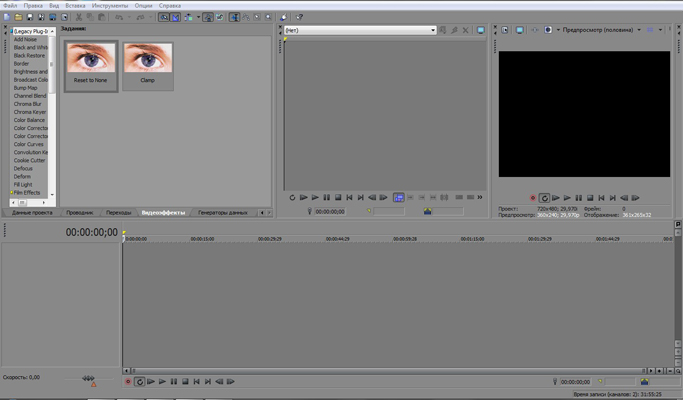The height and width of the screenshot is (400, 683).
Task: Open the Инструменты menu
Action: 110,6
